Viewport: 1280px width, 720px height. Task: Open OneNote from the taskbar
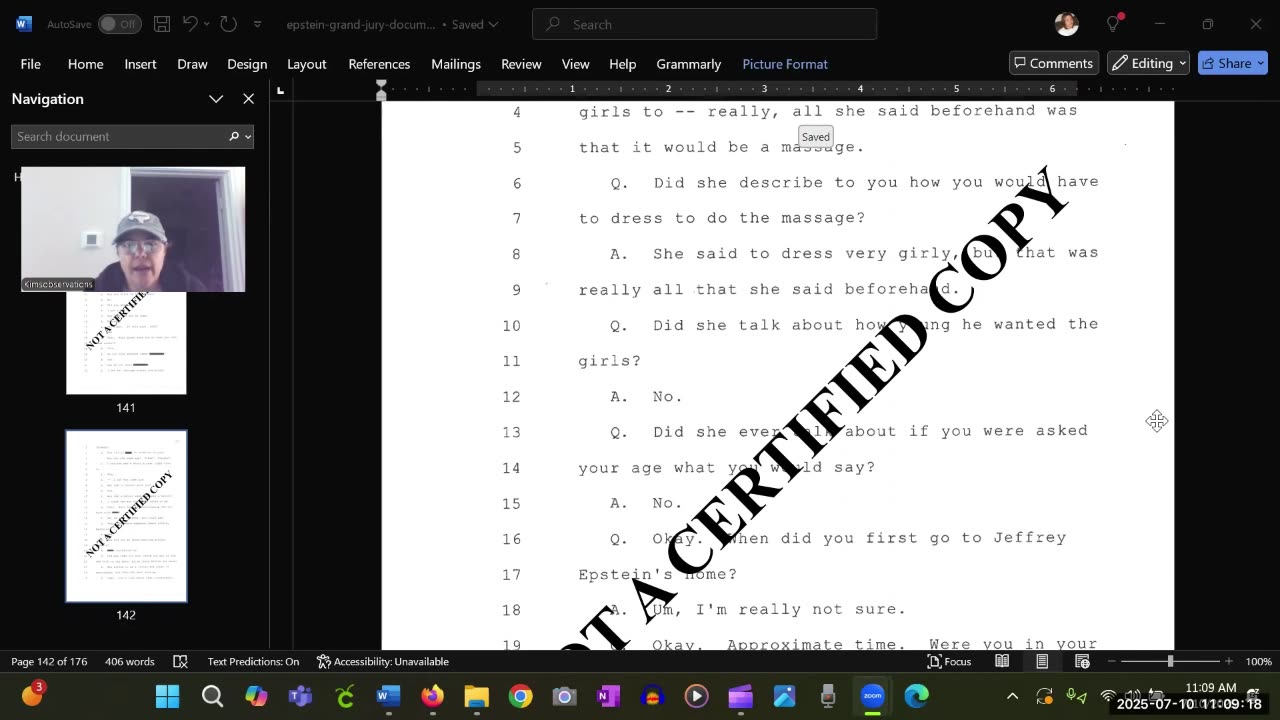[x=608, y=696]
